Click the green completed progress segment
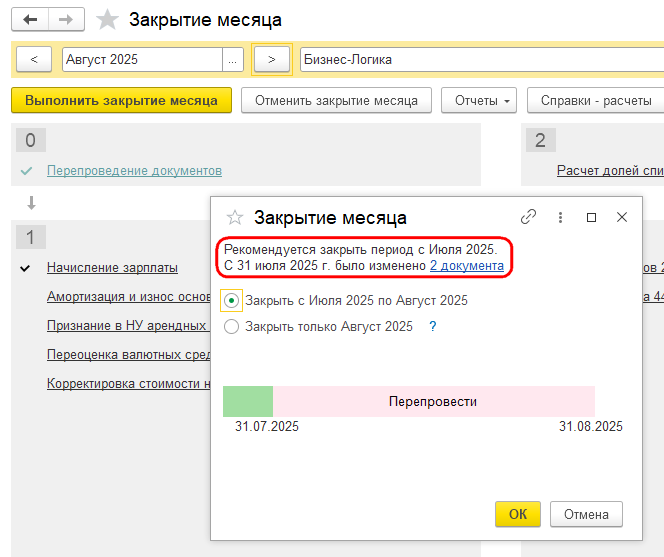 248,401
